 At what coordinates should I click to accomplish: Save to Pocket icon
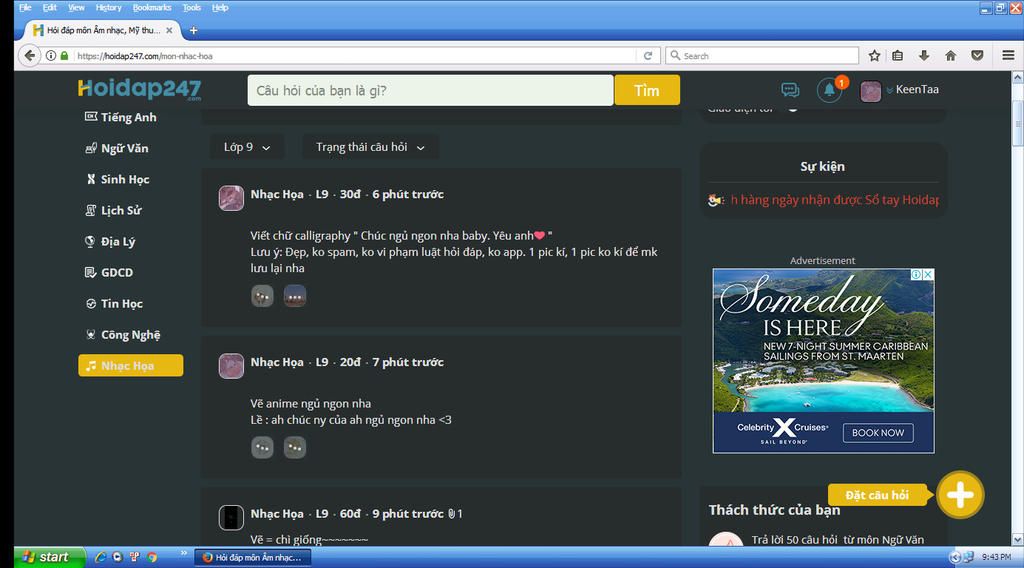click(978, 55)
